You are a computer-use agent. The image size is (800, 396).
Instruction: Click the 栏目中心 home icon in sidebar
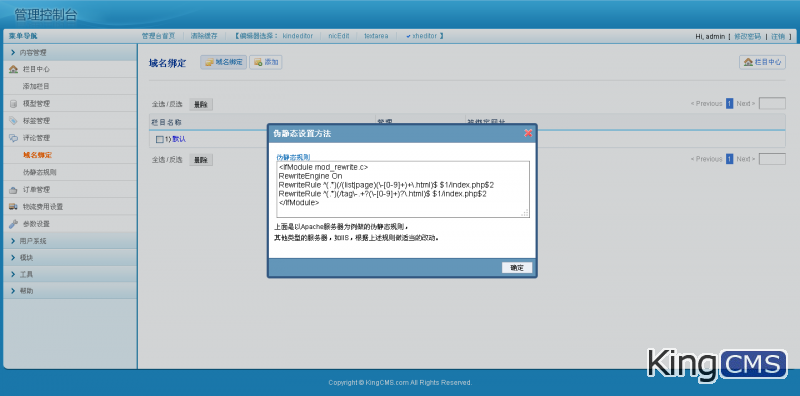click(x=13, y=69)
